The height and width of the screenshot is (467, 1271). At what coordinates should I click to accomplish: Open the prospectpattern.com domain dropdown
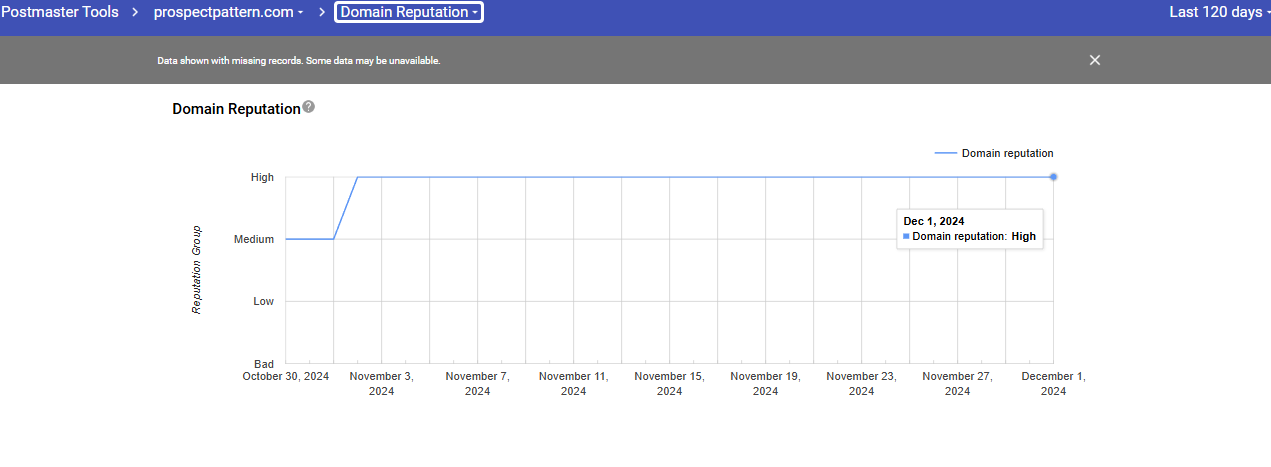pyautogui.click(x=229, y=12)
